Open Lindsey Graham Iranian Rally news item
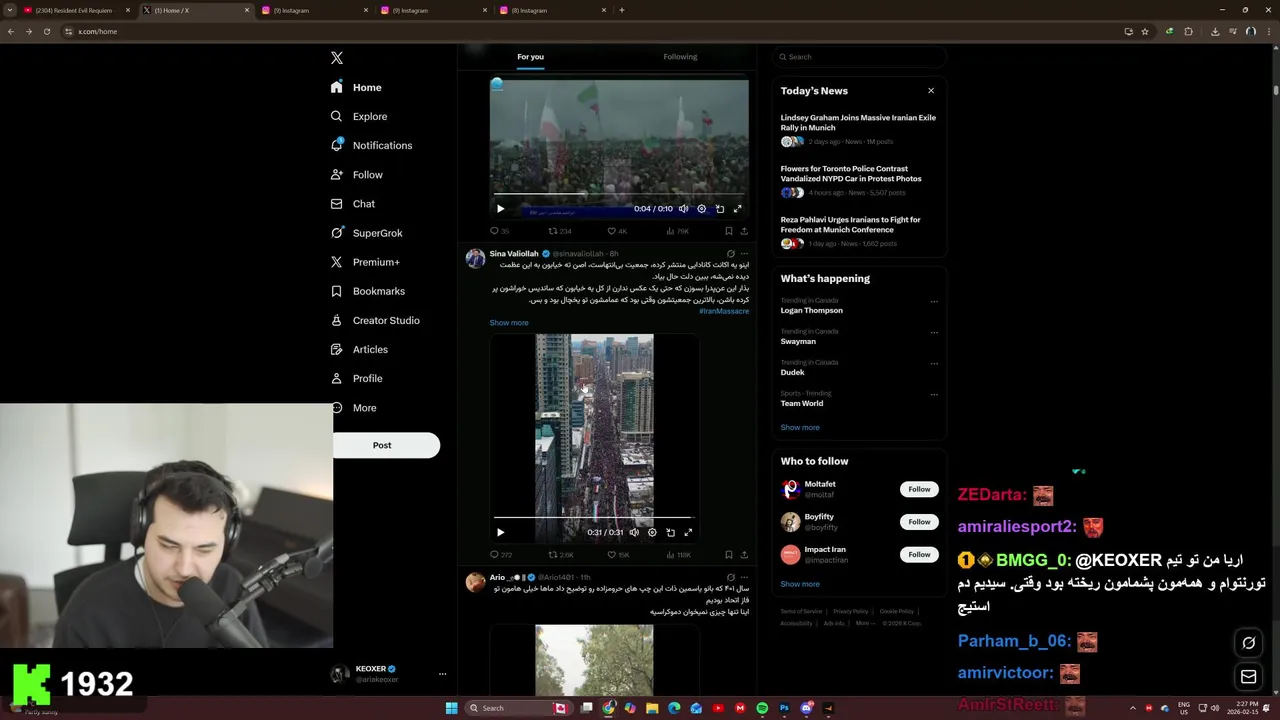Image resolution: width=1280 pixels, height=720 pixels. (858, 129)
